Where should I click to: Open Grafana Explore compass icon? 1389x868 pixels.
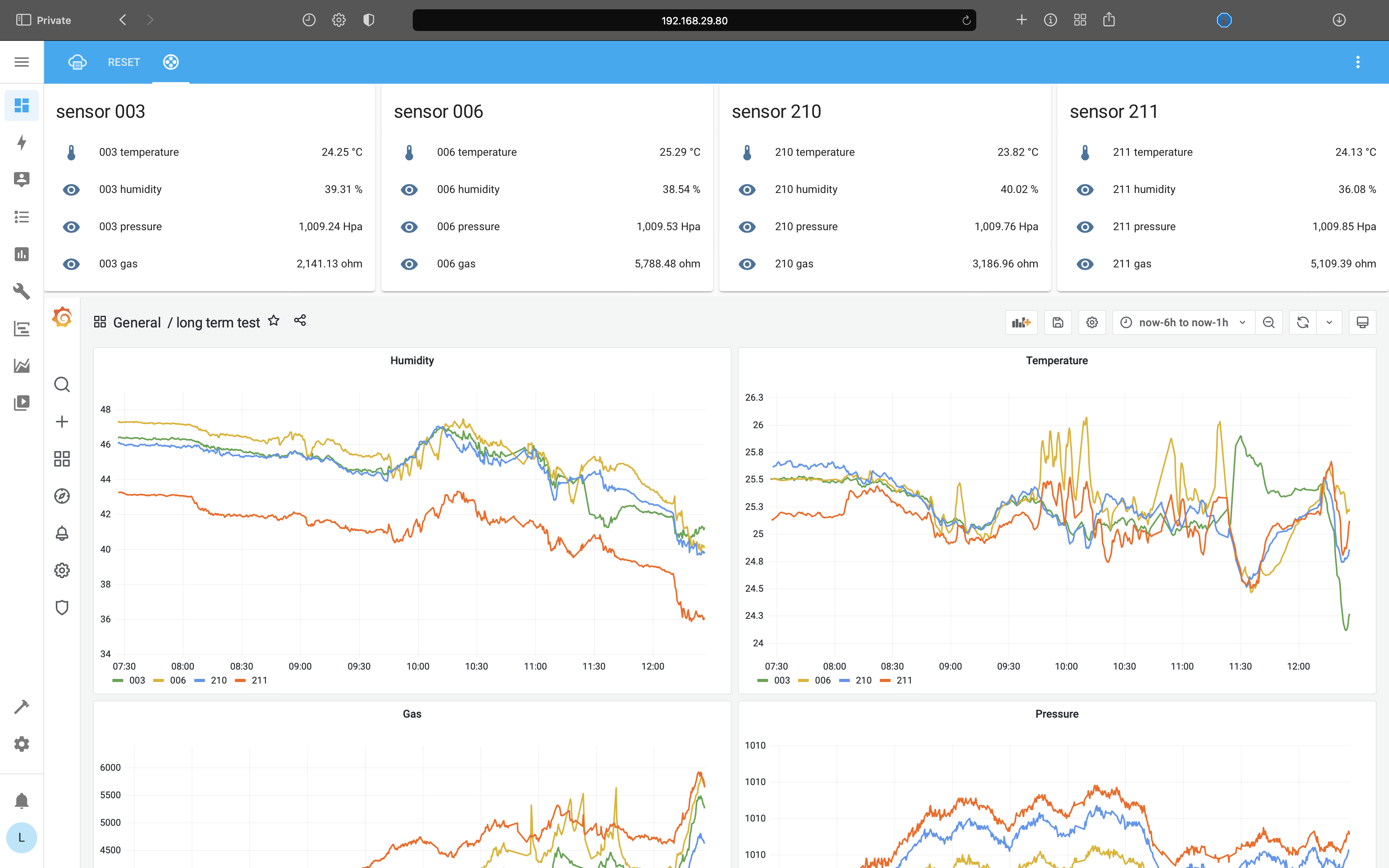click(62, 496)
